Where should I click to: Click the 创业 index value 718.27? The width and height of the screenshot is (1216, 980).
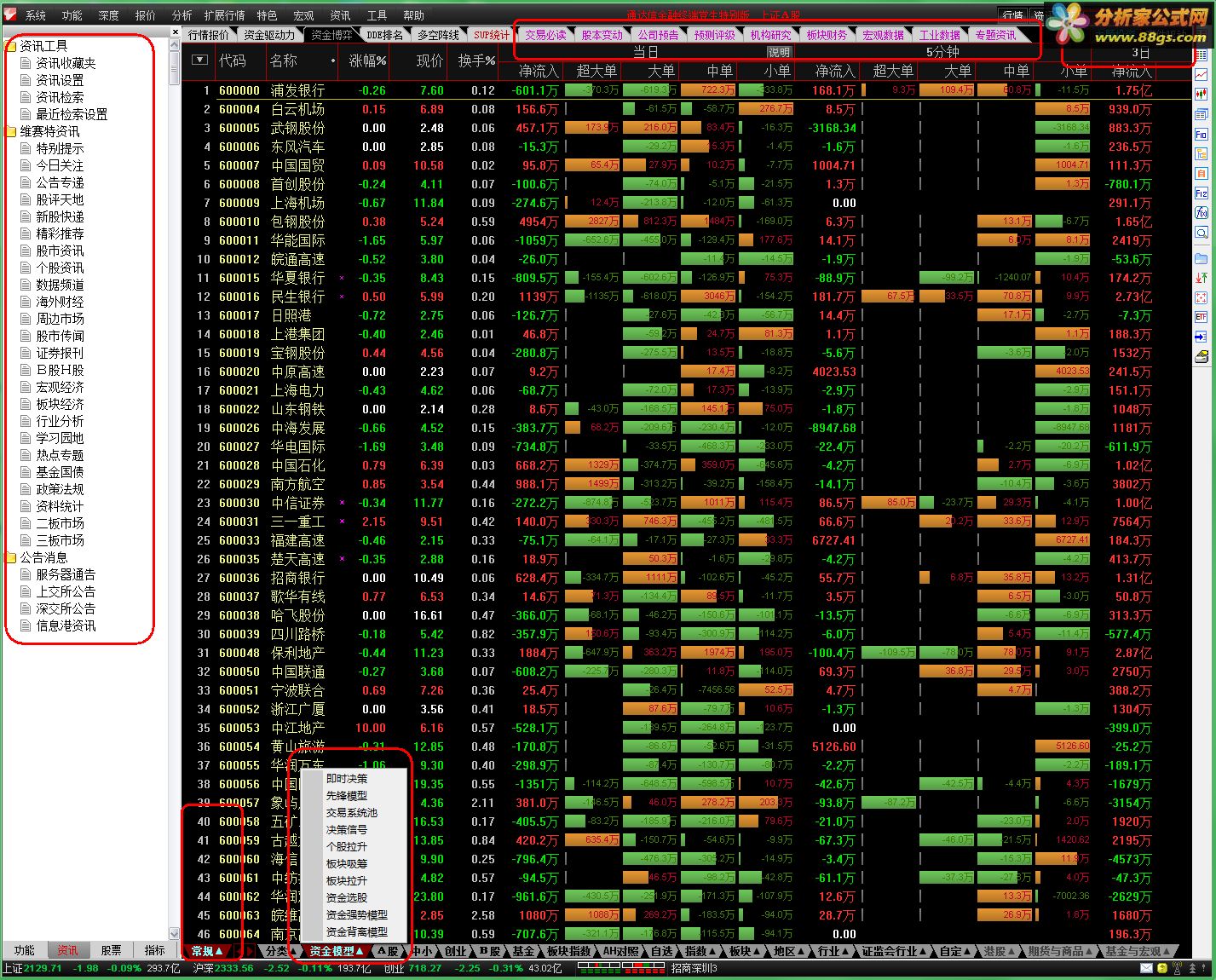[x=425, y=968]
